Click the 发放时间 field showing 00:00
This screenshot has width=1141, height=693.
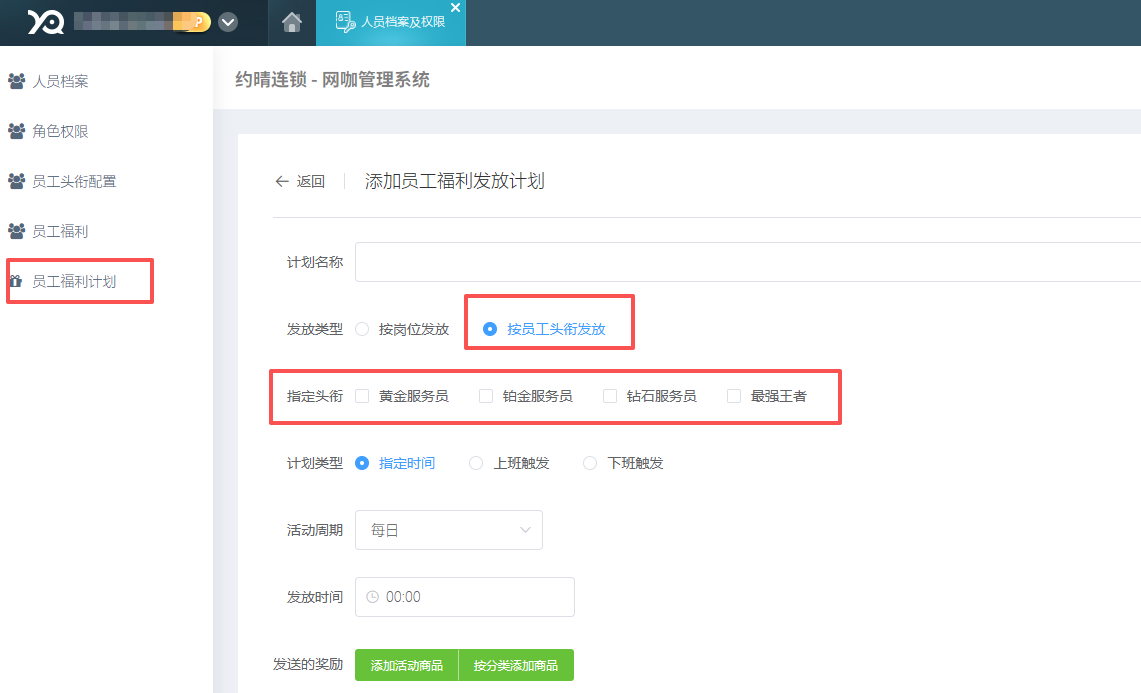click(x=465, y=597)
